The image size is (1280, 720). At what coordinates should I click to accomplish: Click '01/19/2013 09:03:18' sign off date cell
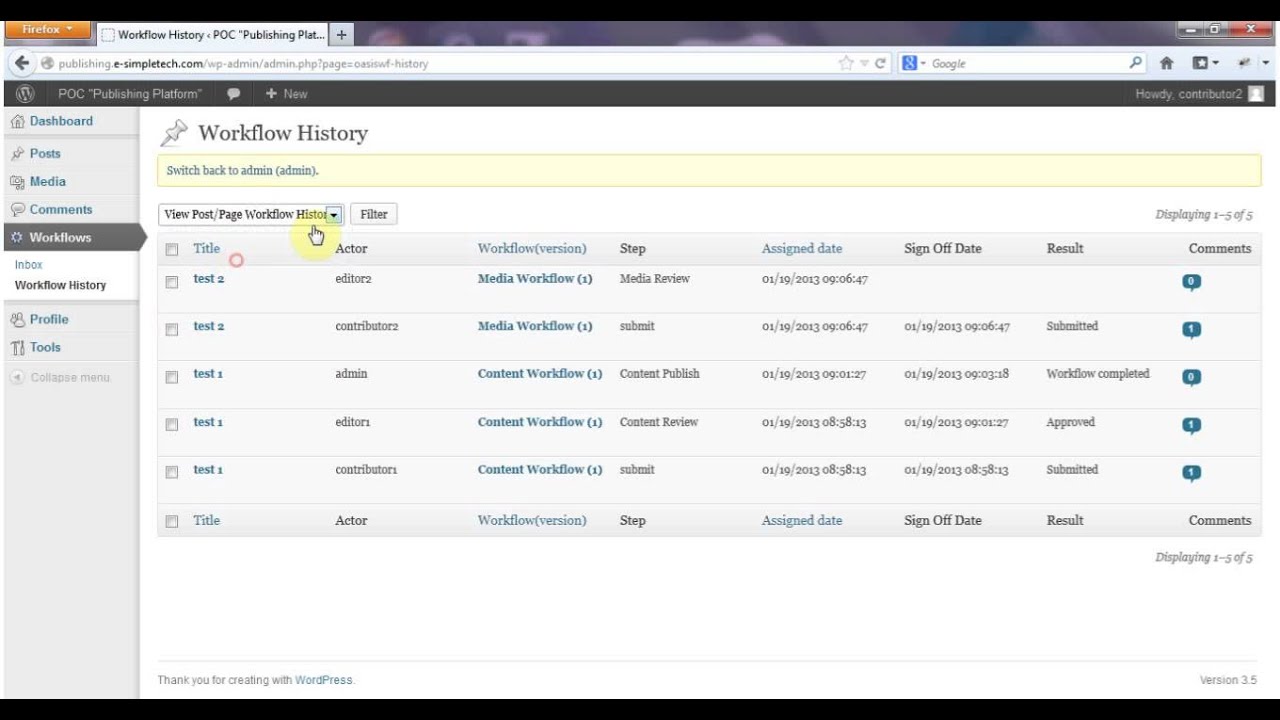(x=957, y=374)
